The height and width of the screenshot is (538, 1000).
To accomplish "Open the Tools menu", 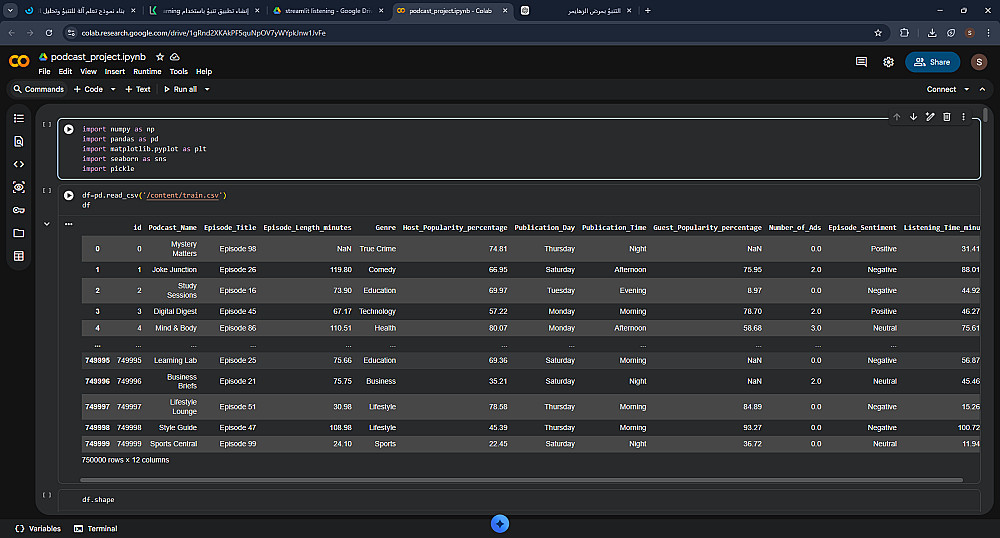I will point(179,72).
